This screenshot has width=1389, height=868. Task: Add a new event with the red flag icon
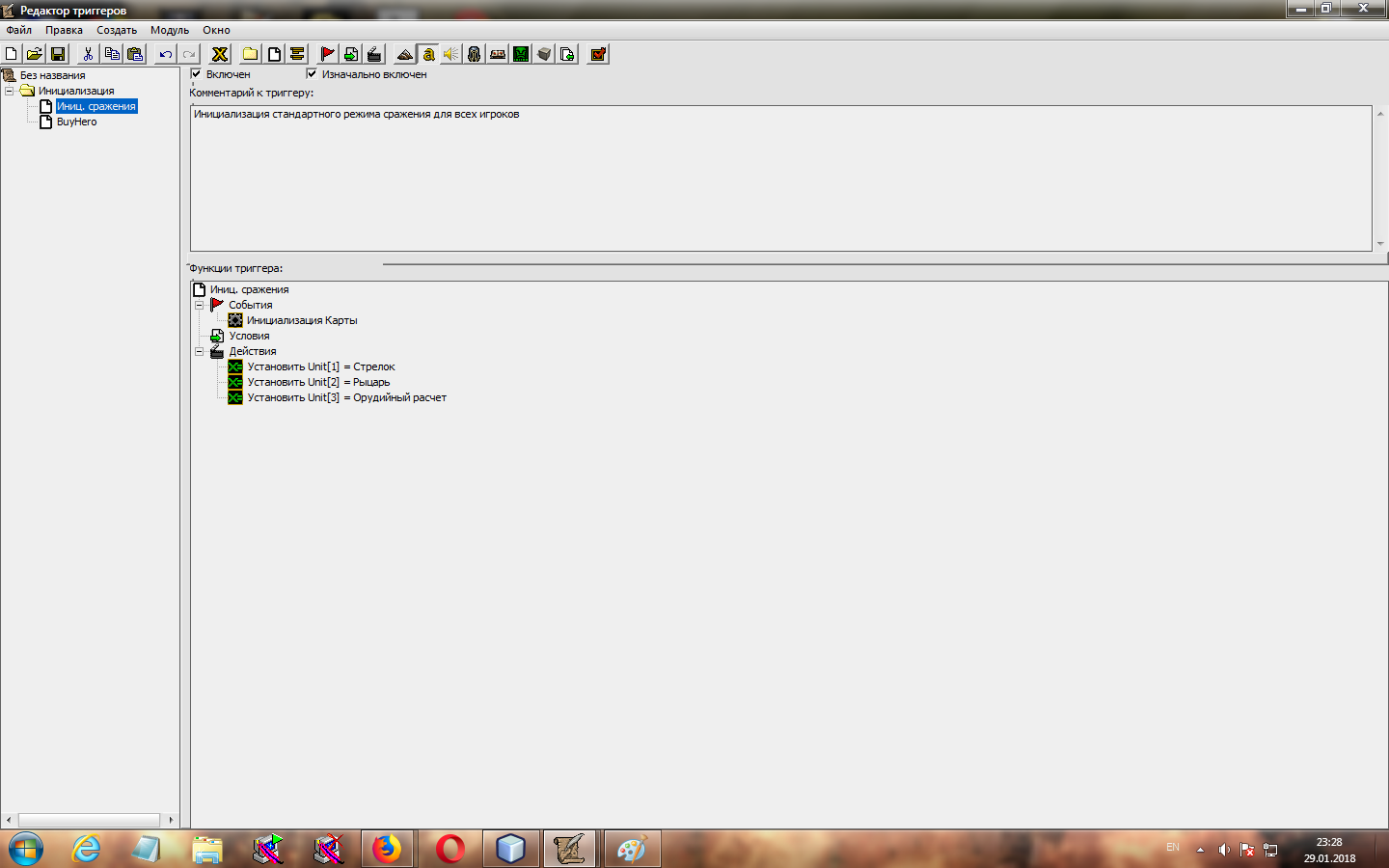(x=328, y=54)
